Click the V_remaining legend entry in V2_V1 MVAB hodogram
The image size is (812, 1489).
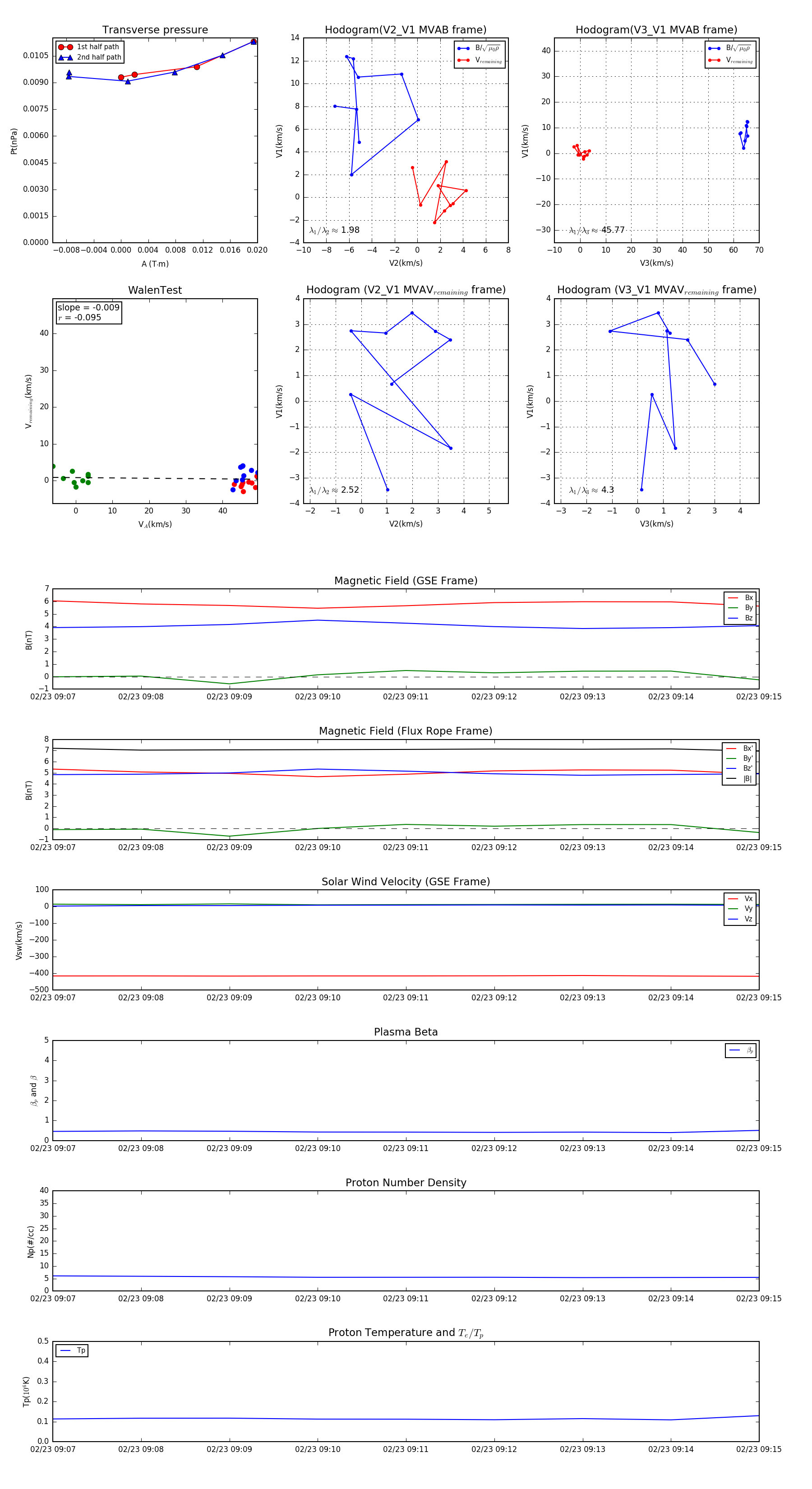(480, 60)
